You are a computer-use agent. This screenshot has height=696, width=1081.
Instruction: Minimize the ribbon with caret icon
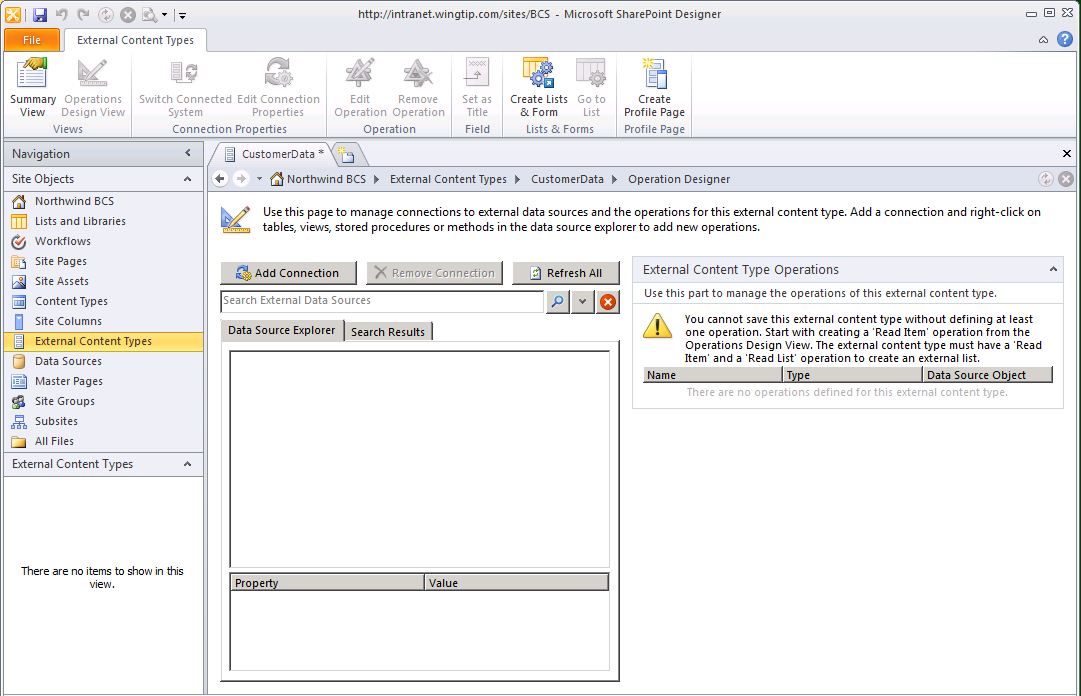coord(1043,40)
